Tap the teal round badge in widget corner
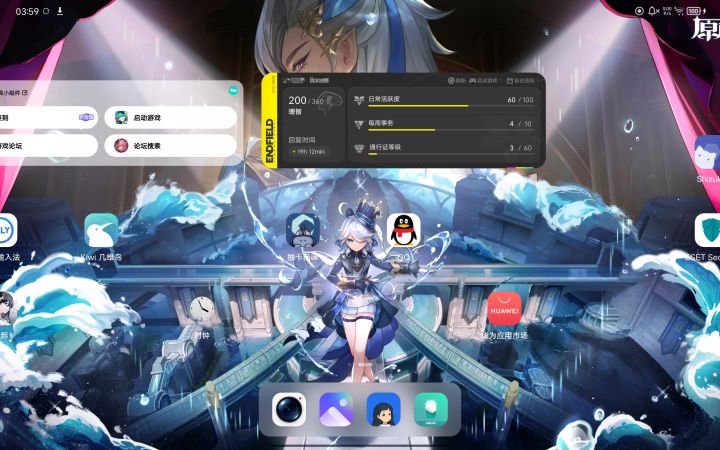 coord(233,90)
